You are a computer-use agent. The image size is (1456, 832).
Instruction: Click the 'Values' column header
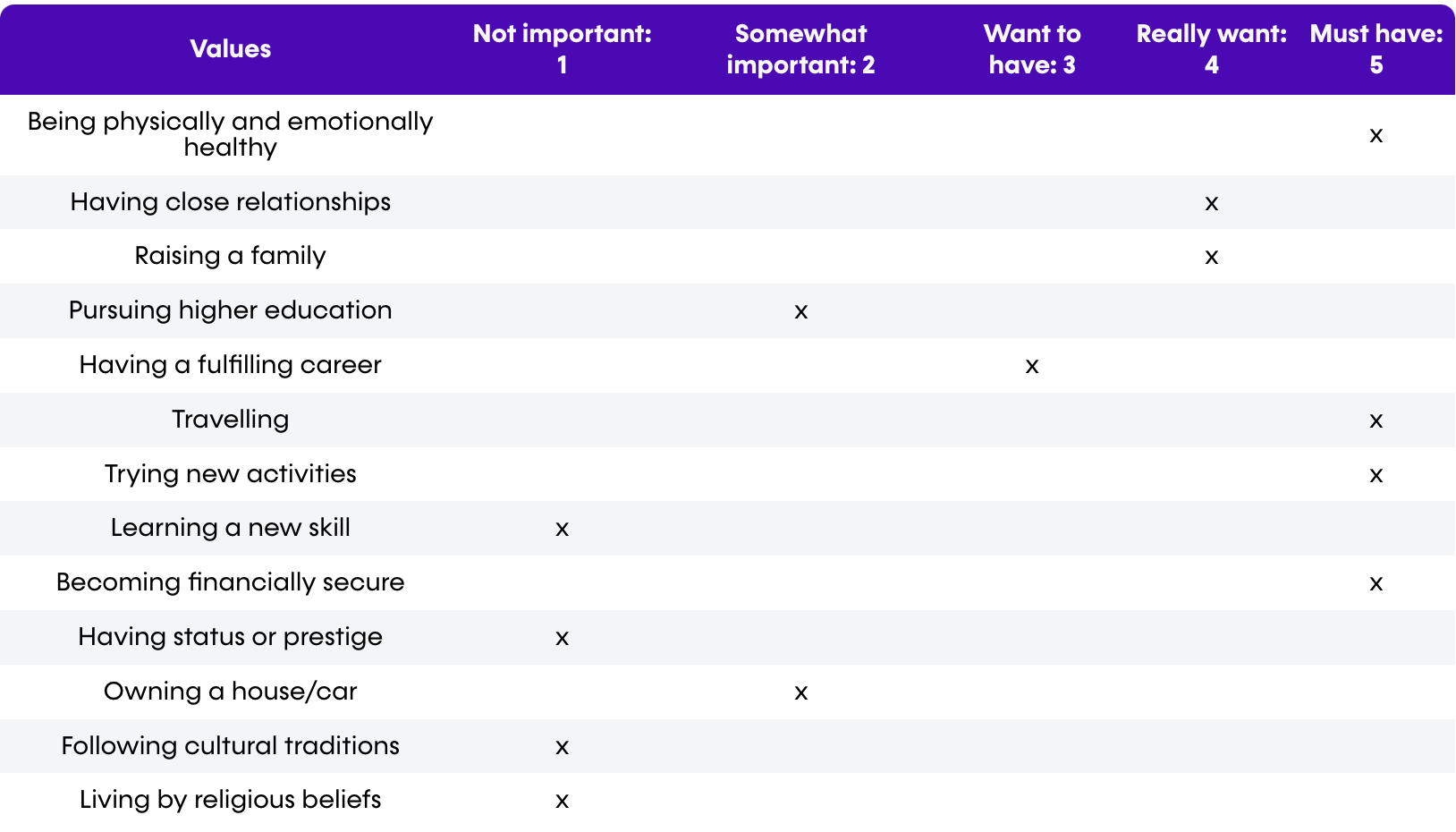coord(230,49)
